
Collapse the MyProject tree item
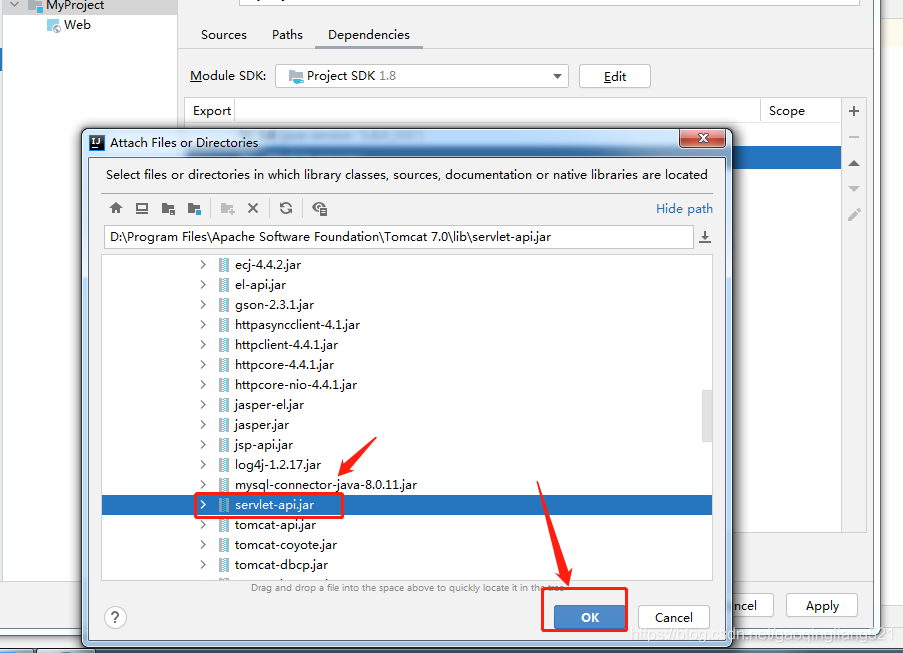pyautogui.click(x=13, y=6)
